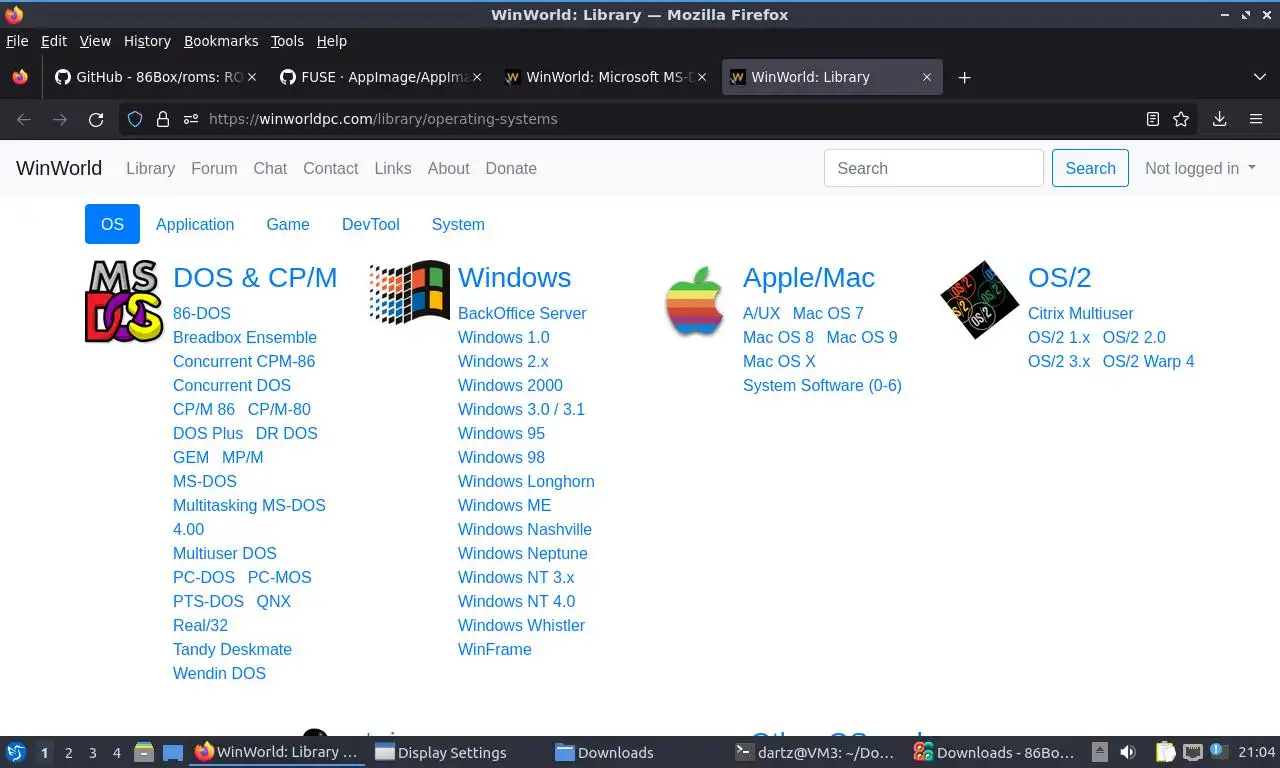1280x768 pixels.
Task: Click the pinned Firefox tab icon
Action: [x=20, y=77]
